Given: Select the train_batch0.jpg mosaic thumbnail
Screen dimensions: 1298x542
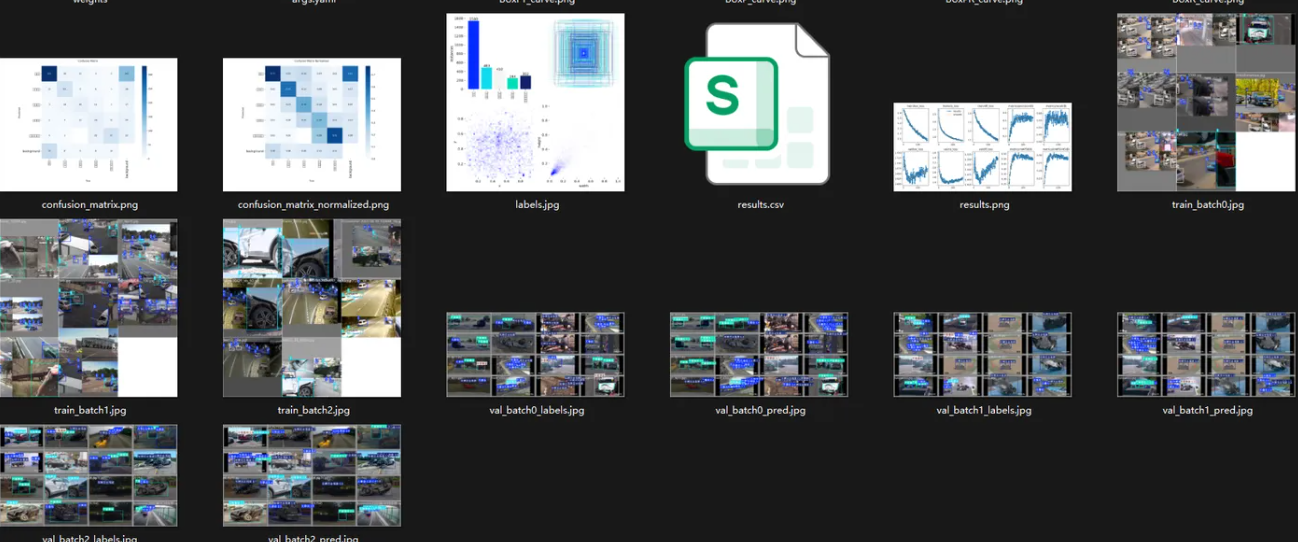Looking at the screenshot, I should 1205,102.
